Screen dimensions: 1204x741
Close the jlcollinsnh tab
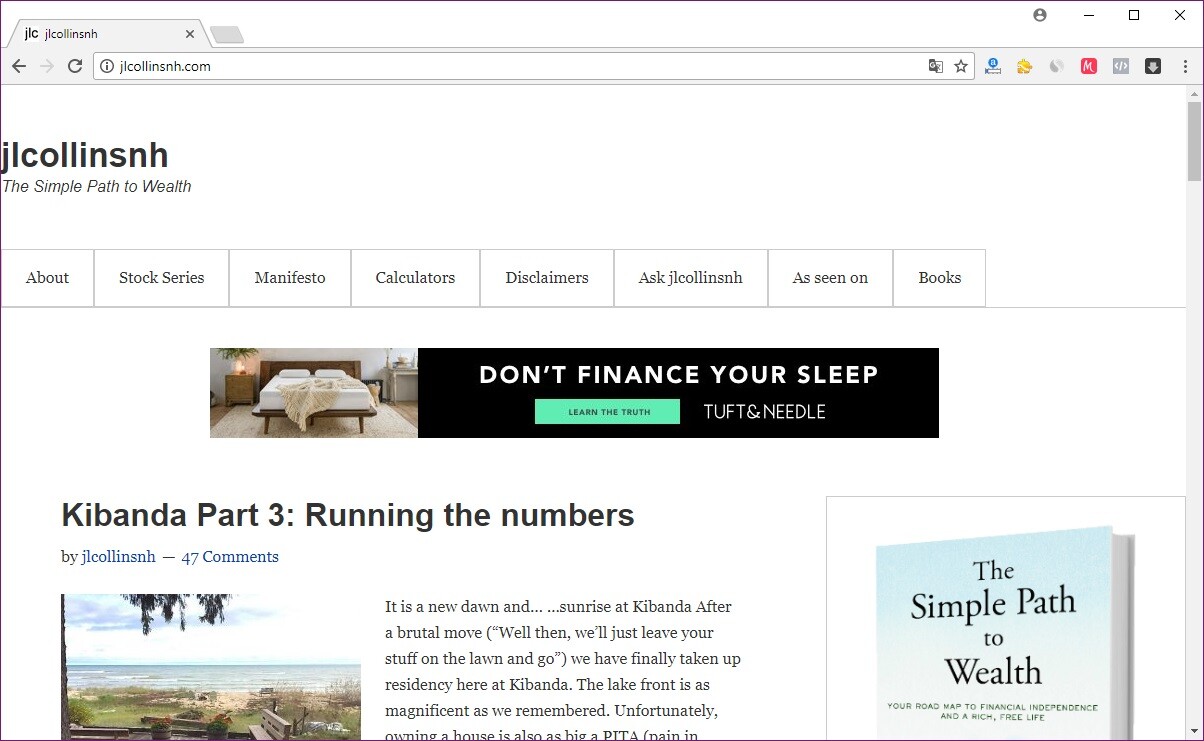pyautogui.click(x=190, y=34)
